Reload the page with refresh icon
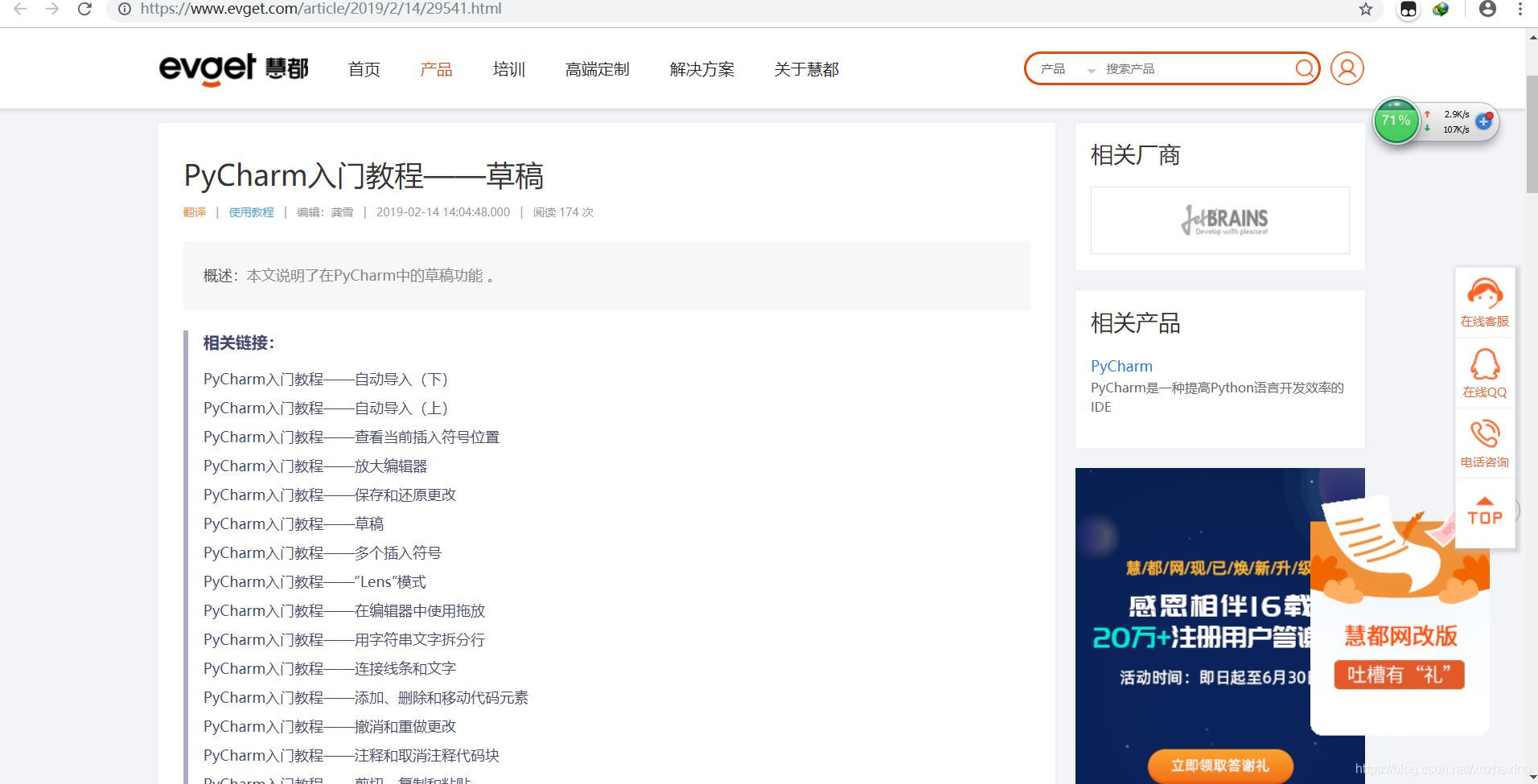This screenshot has height=784, width=1538. [84, 10]
